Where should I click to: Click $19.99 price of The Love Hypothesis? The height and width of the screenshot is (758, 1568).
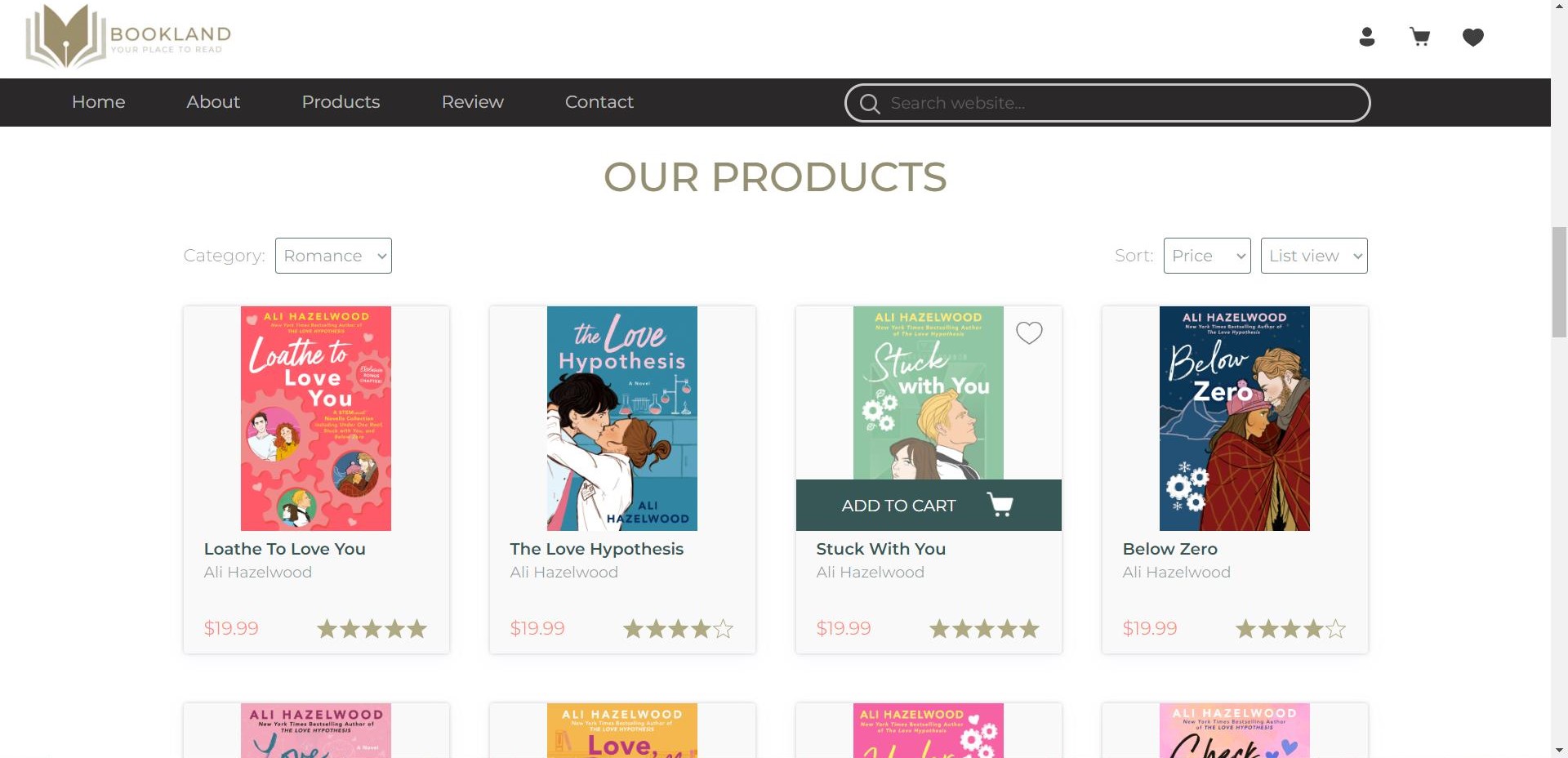(537, 628)
